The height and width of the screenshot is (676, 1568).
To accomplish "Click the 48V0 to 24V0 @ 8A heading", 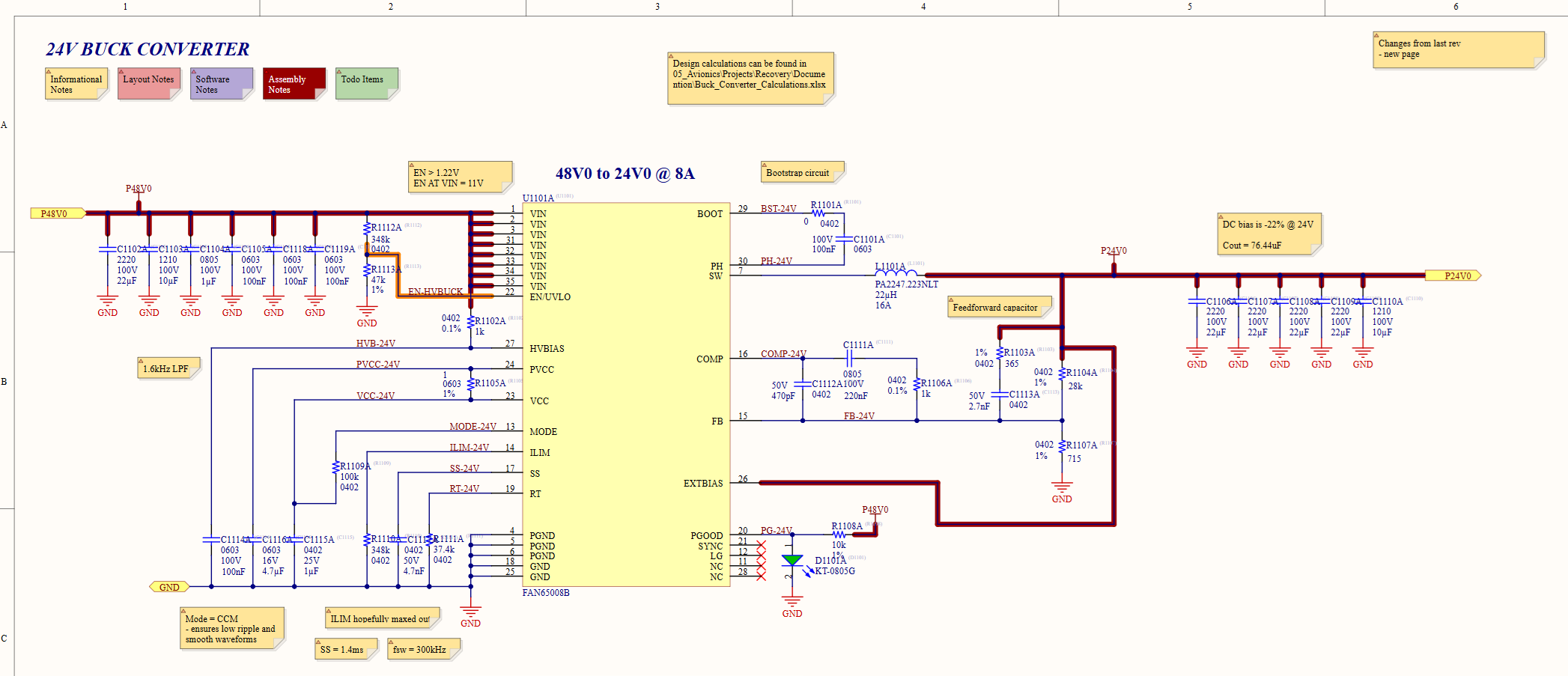I will (625, 174).
